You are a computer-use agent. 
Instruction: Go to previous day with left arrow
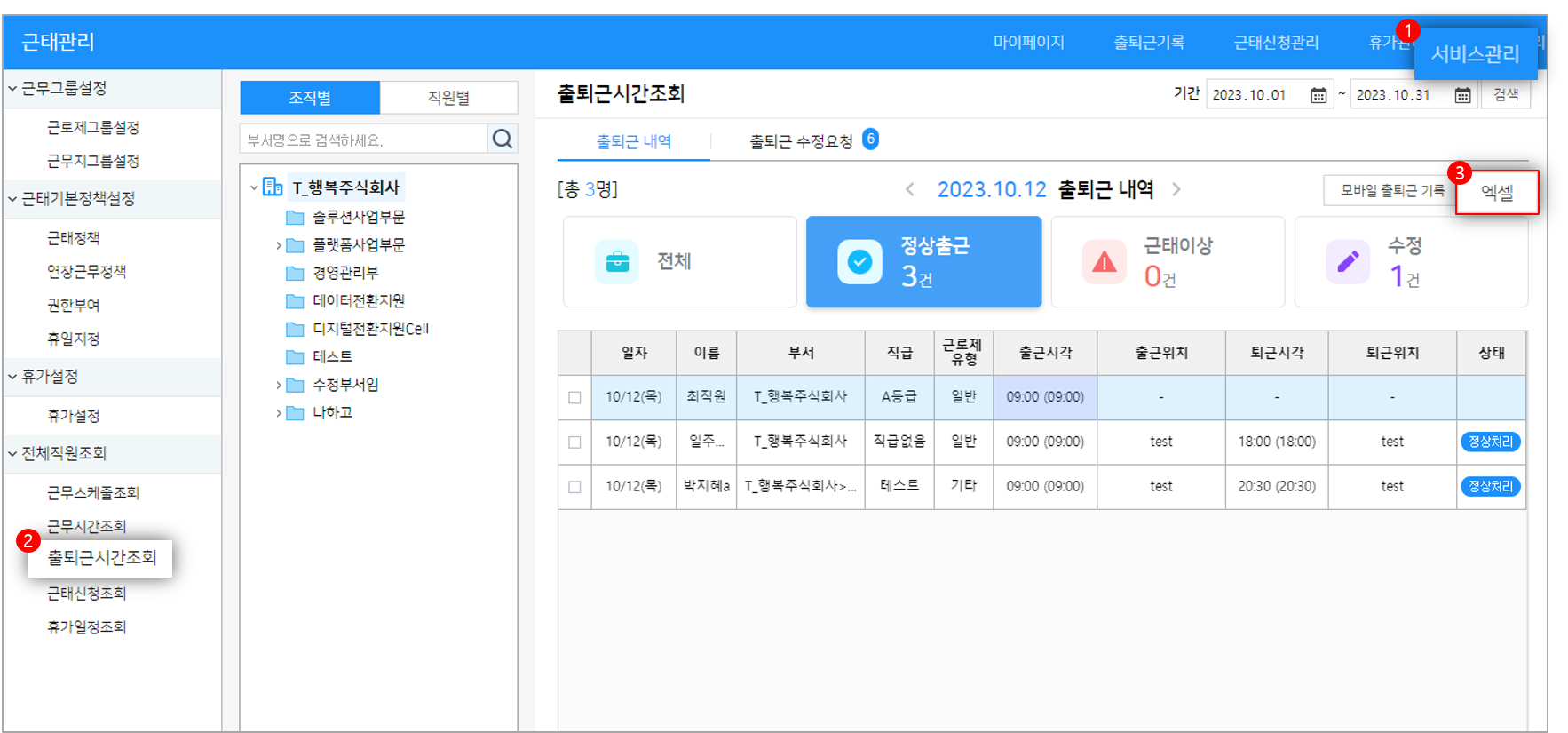click(x=910, y=189)
